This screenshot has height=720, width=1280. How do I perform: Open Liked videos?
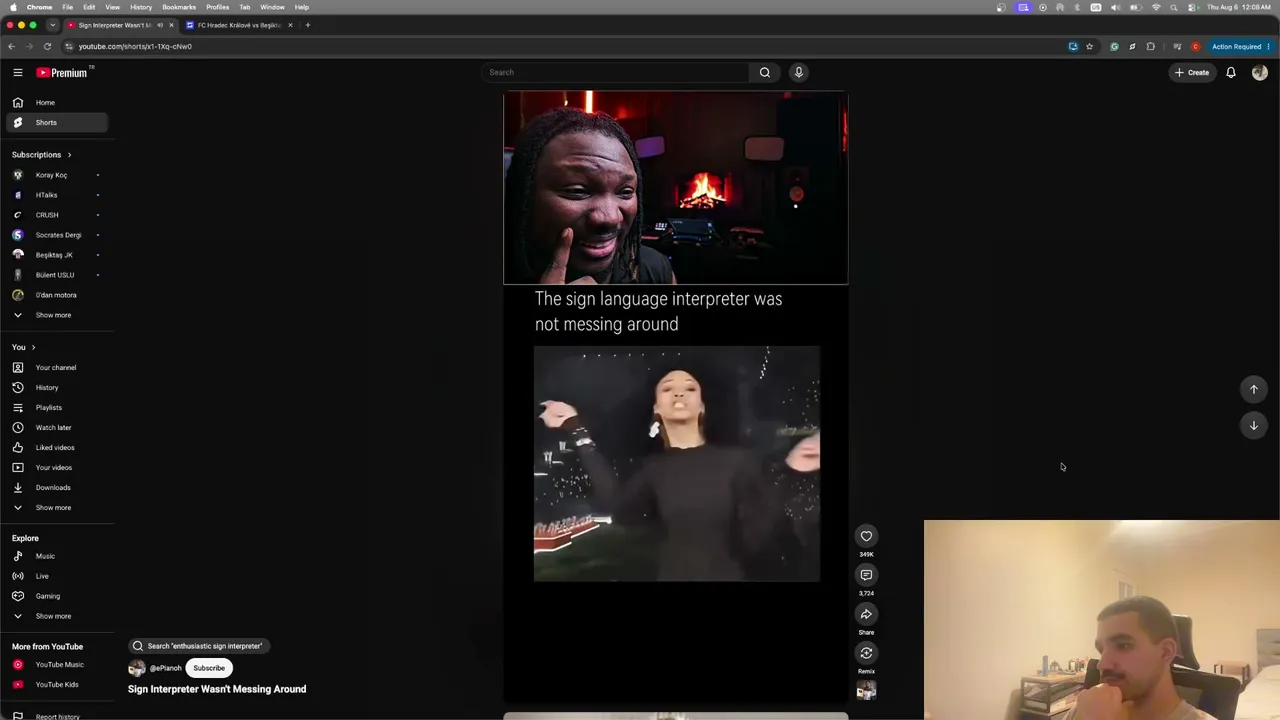coord(56,447)
